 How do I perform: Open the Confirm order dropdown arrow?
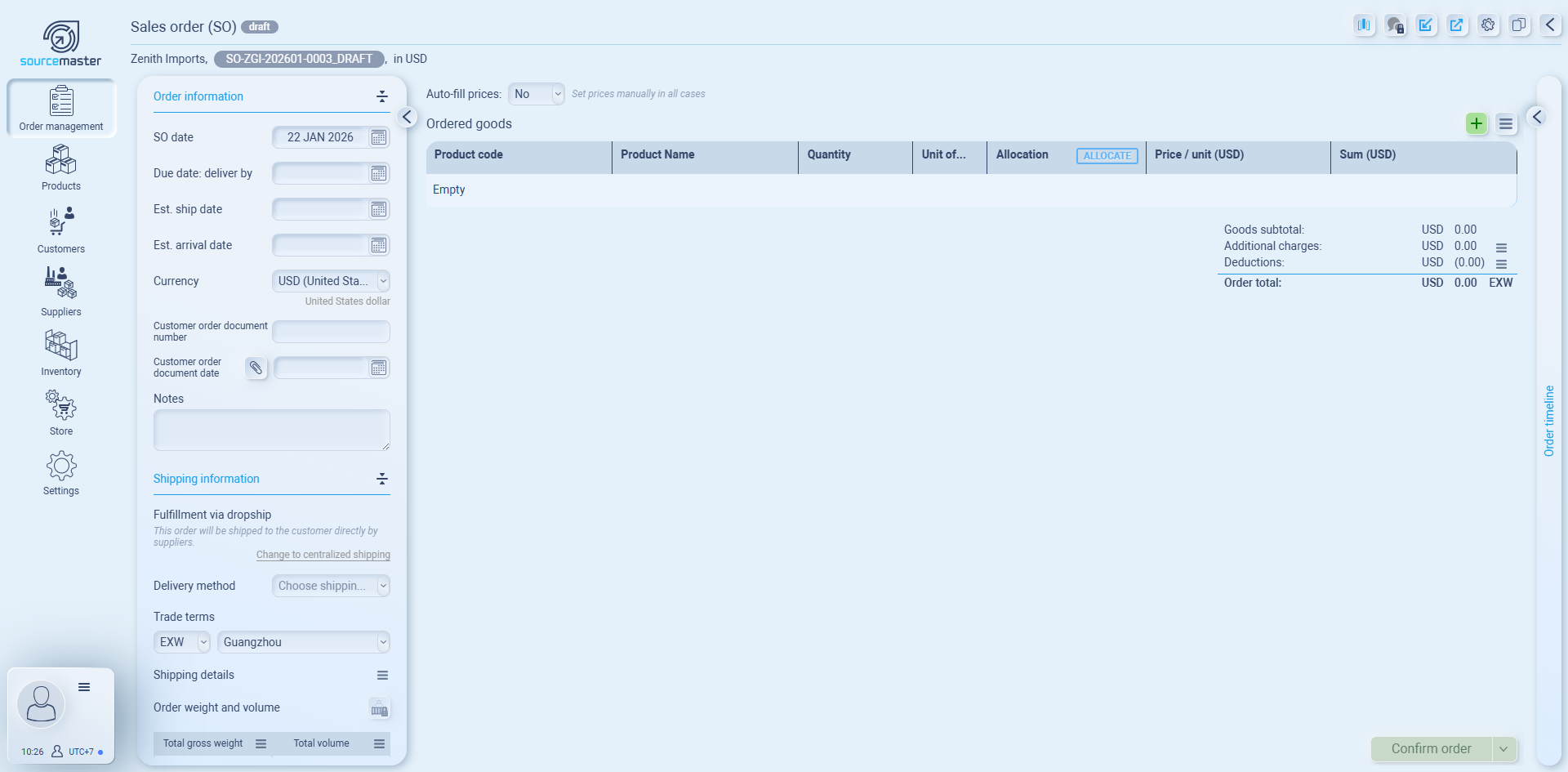point(1503,749)
